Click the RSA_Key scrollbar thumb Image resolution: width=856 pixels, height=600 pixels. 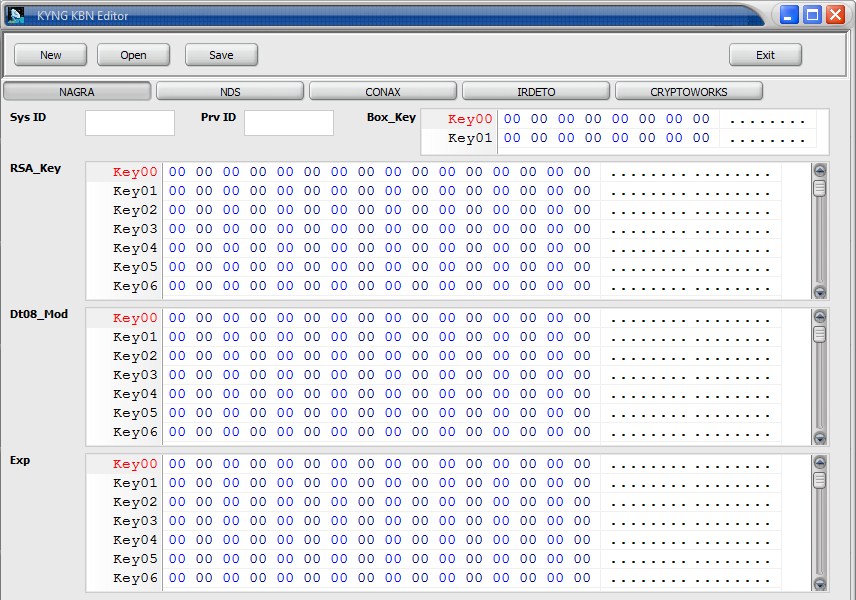tap(819, 188)
